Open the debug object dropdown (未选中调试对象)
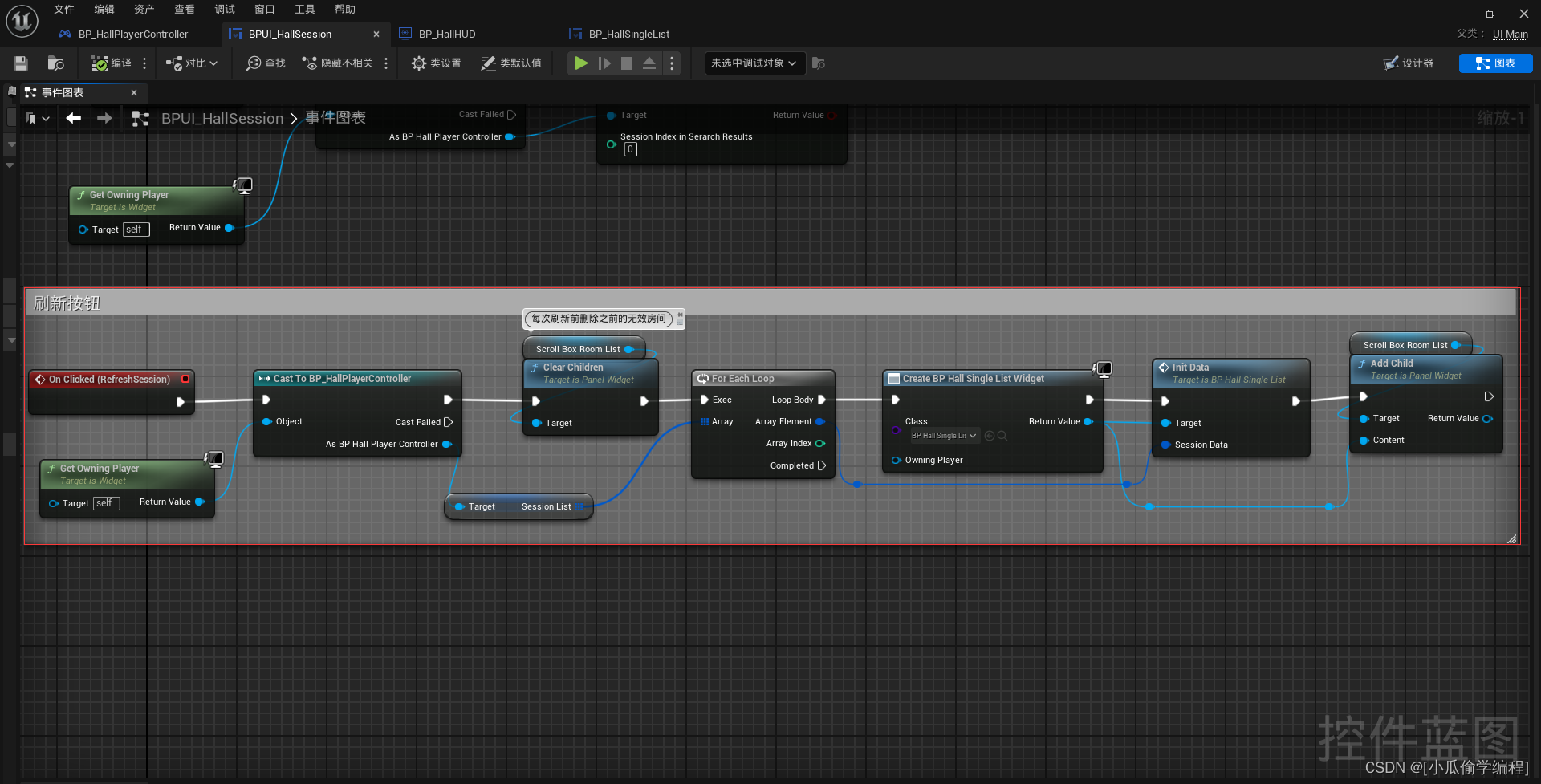The height and width of the screenshot is (784, 1541). click(x=754, y=63)
